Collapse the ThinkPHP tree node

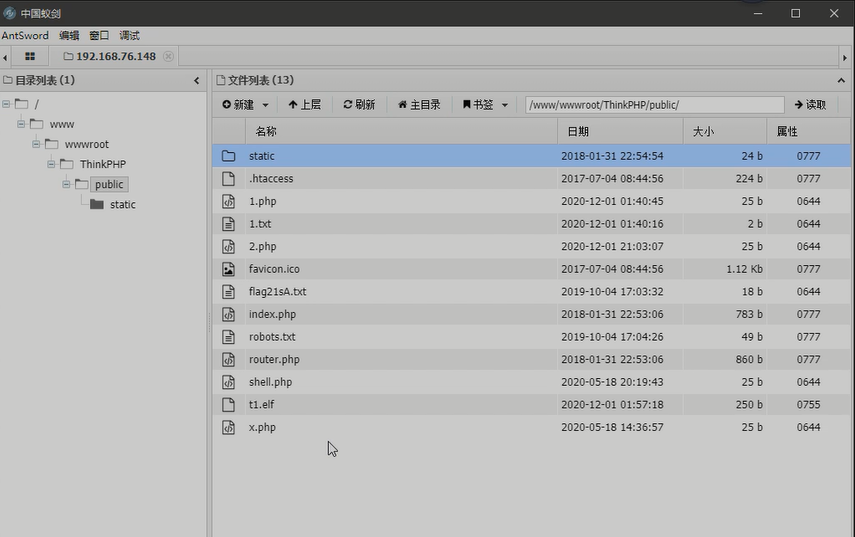point(51,164)
